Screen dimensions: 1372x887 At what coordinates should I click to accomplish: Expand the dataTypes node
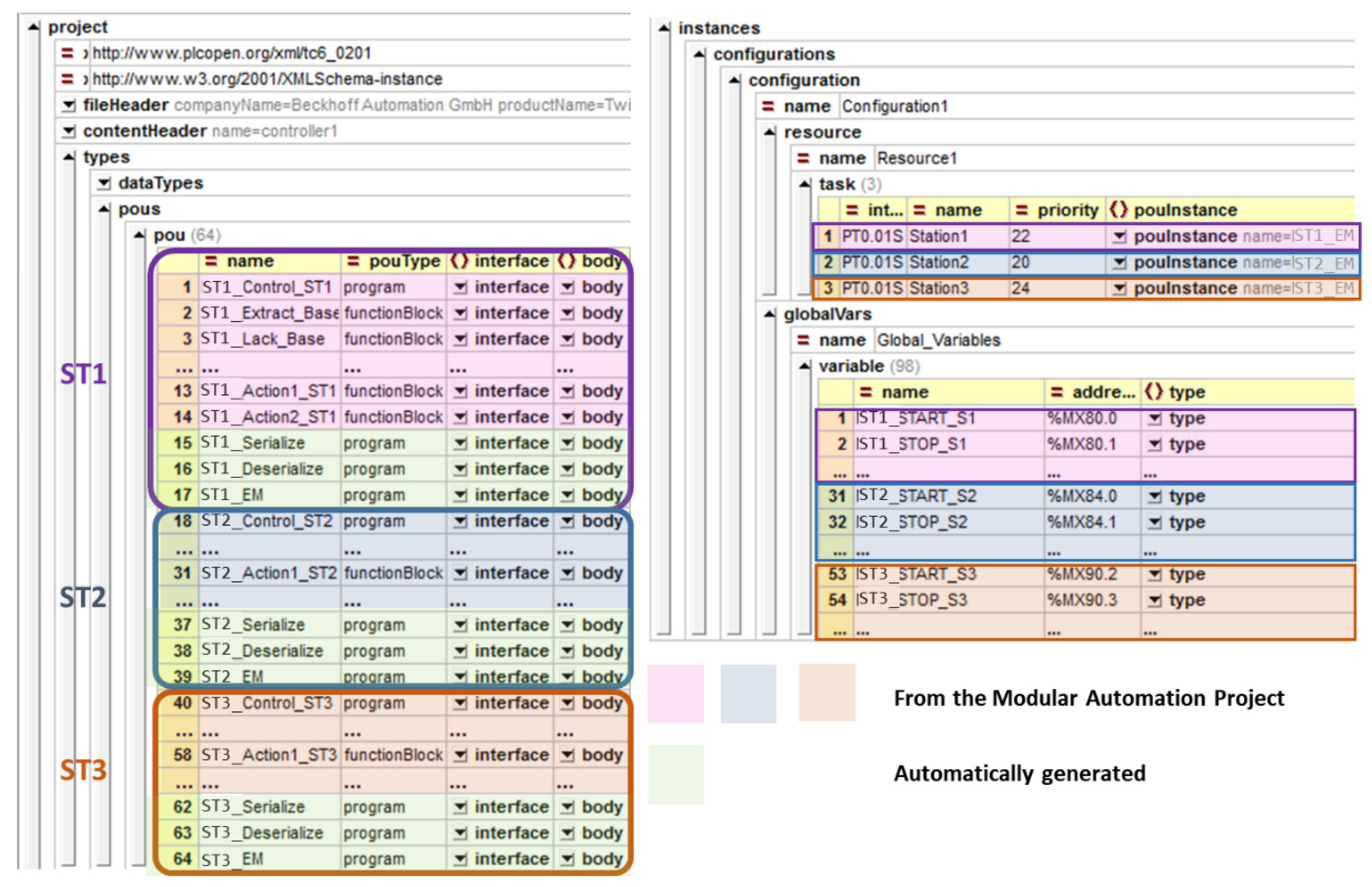104,183
